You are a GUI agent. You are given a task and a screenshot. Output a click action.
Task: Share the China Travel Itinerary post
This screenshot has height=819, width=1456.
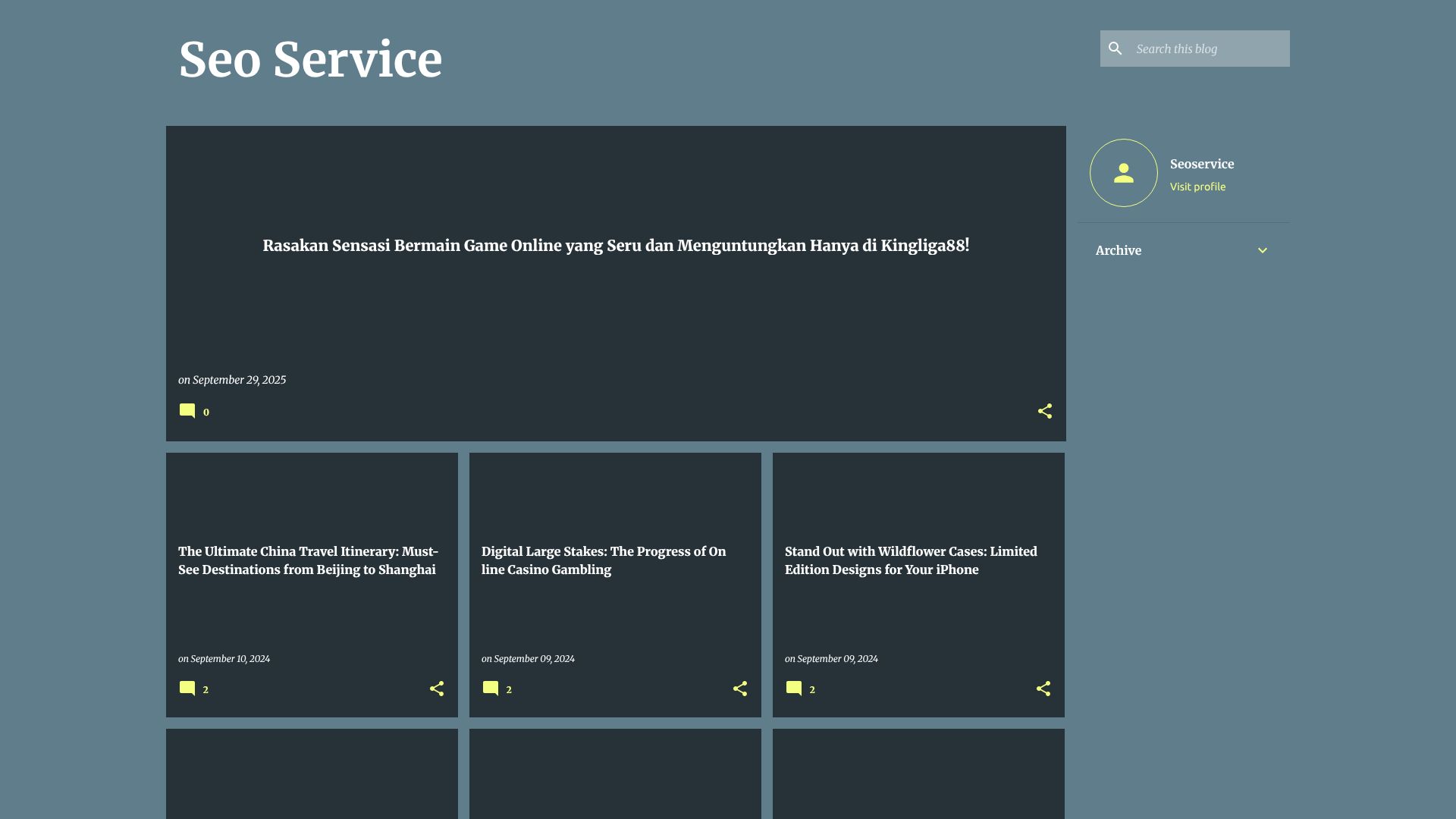coord(437,689)
